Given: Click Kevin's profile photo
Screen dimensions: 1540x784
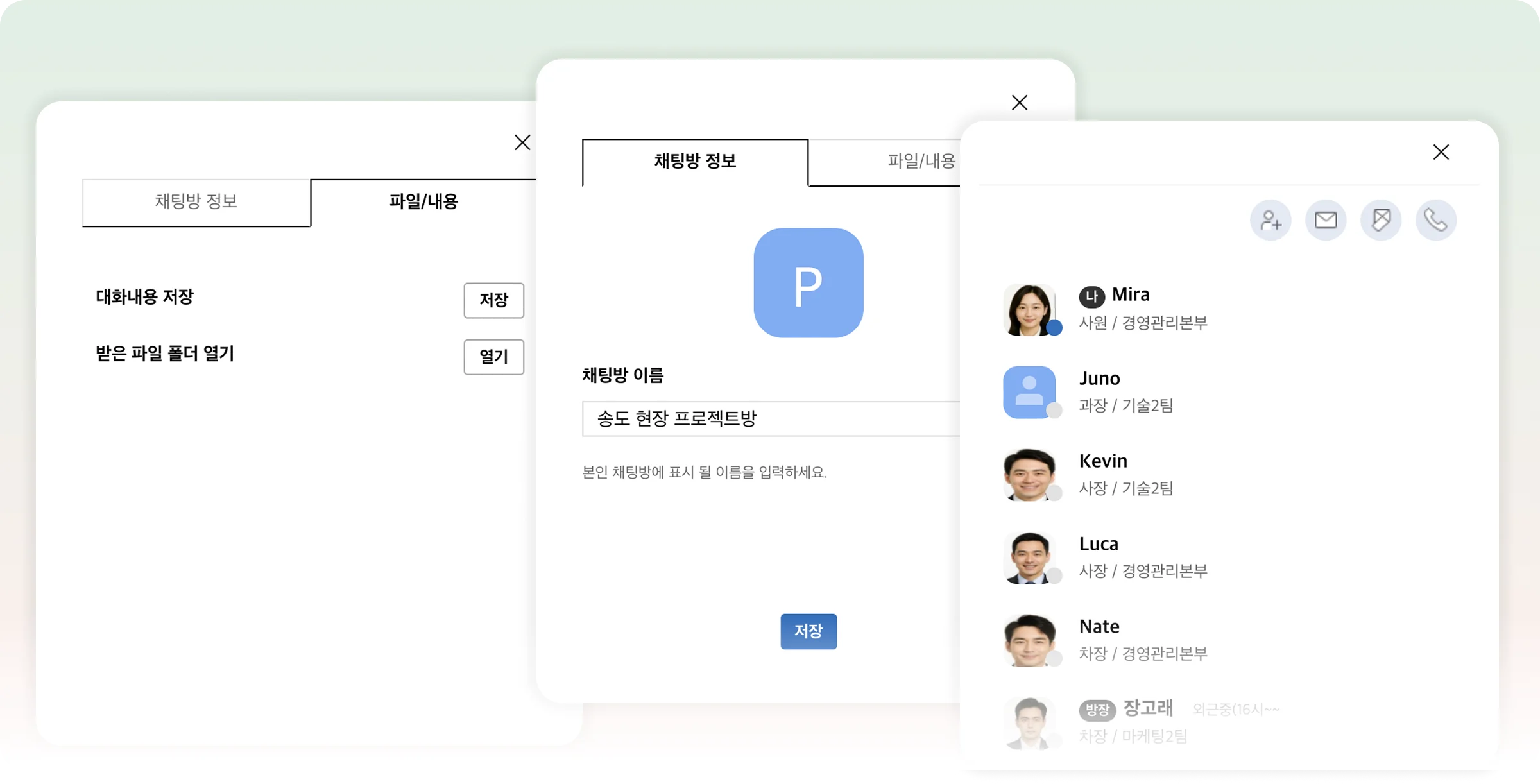Looking at the screenshot, I should pyautogui.click(x=1029, y=475).
